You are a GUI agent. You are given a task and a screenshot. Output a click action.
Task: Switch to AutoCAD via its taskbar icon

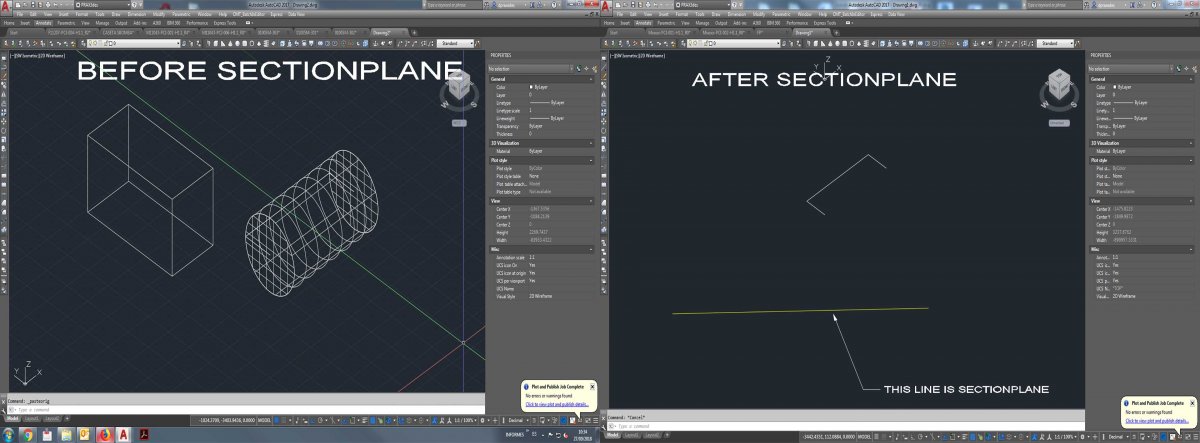122,435
